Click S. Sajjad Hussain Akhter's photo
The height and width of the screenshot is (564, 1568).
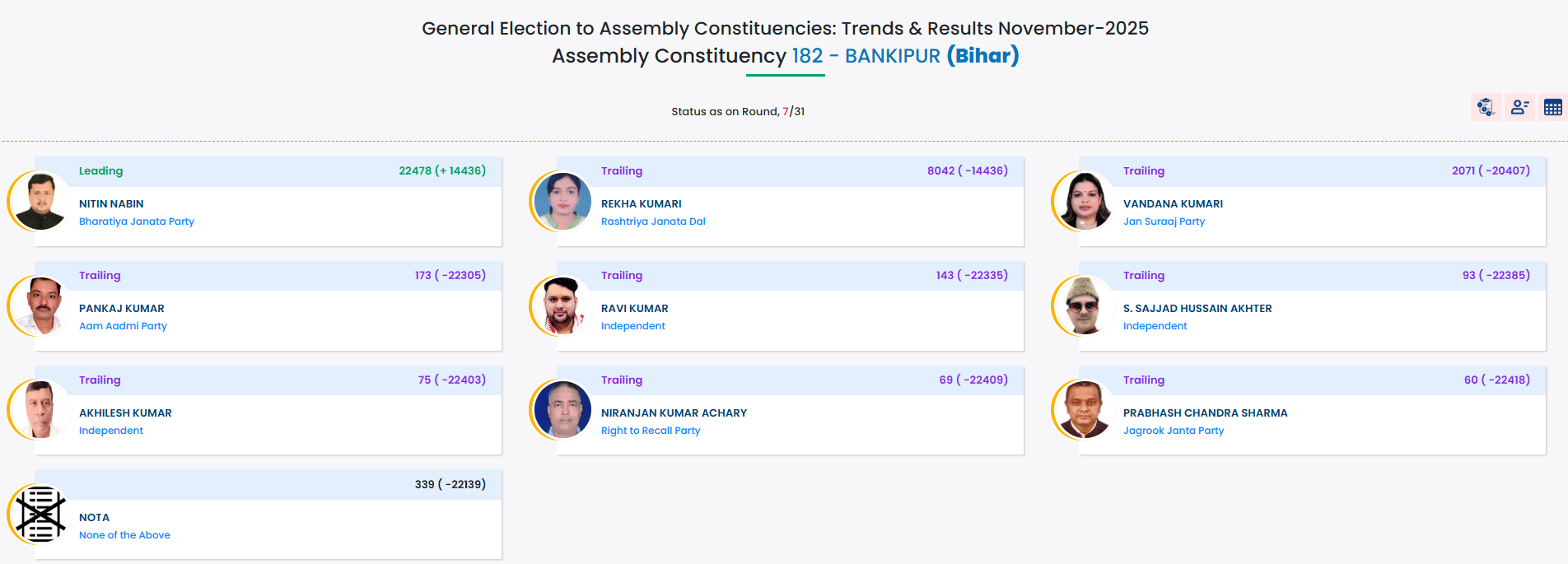(1084, 305)
